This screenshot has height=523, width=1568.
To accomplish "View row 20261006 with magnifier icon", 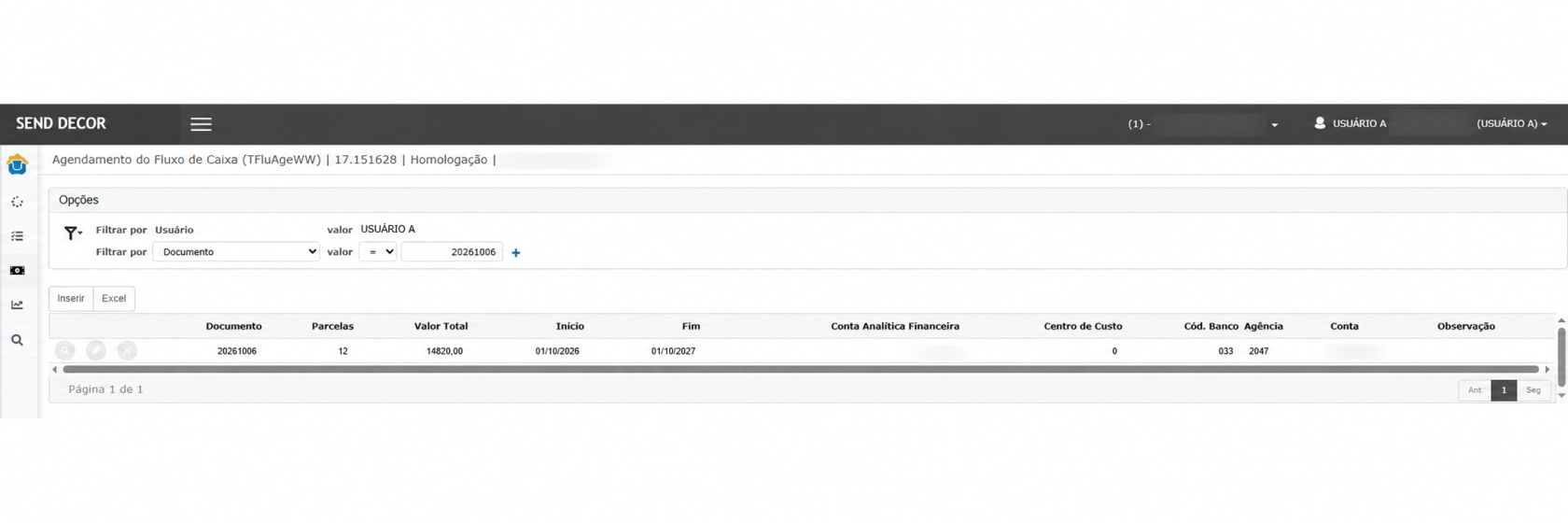I will (65, 350).
